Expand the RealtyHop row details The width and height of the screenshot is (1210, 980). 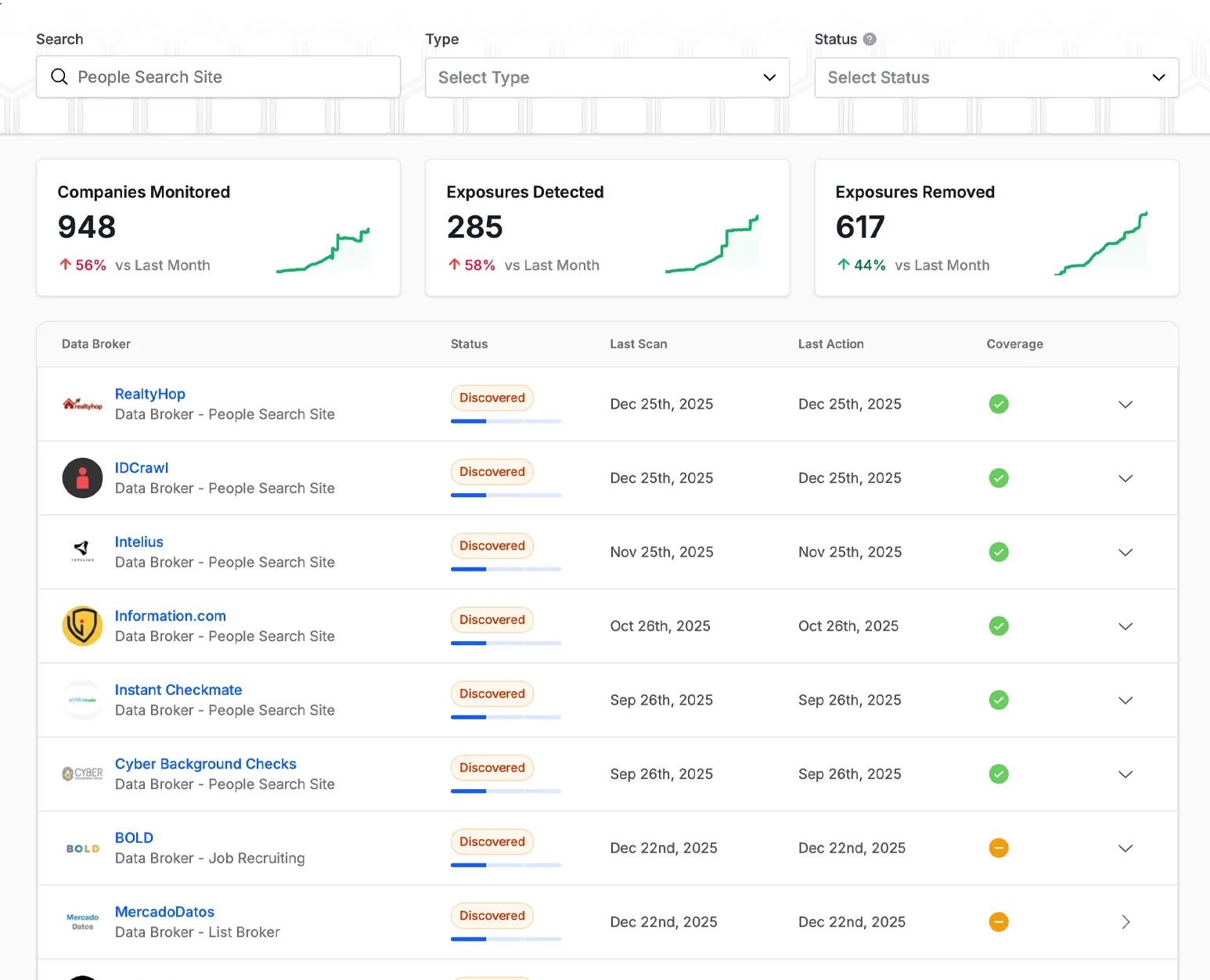coord(1125,405)
